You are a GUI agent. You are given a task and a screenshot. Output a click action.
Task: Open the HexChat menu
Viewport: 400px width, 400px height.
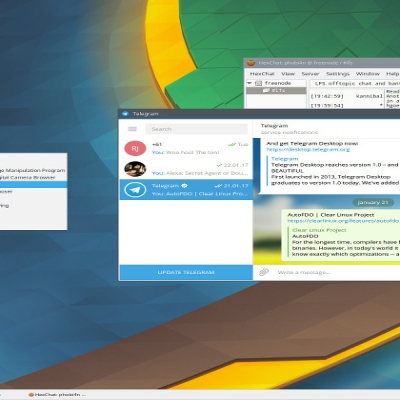tap(262, 74)
